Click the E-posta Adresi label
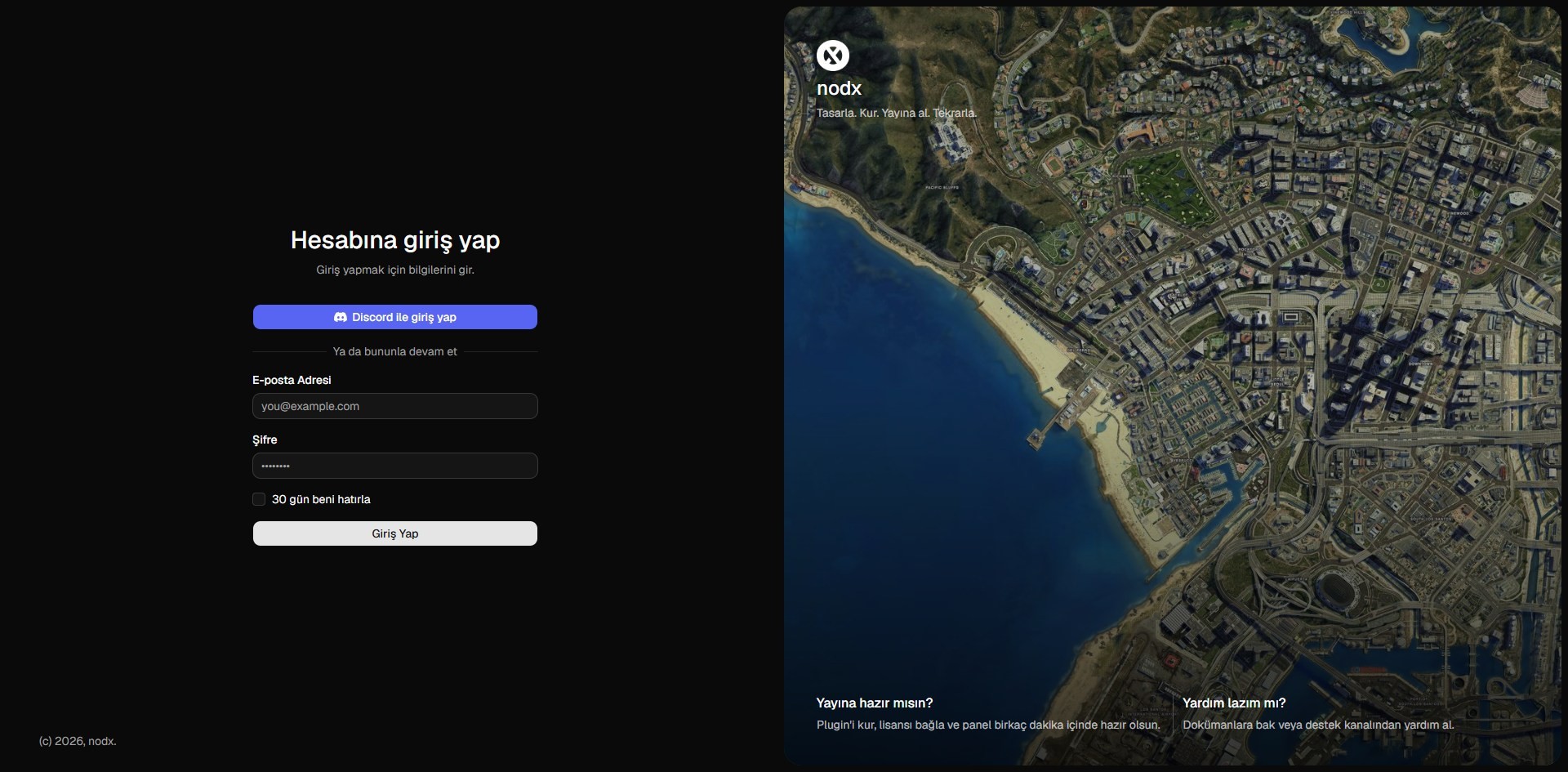The width and height of the screenshot is (1568, 772). [x=292, y=380]
